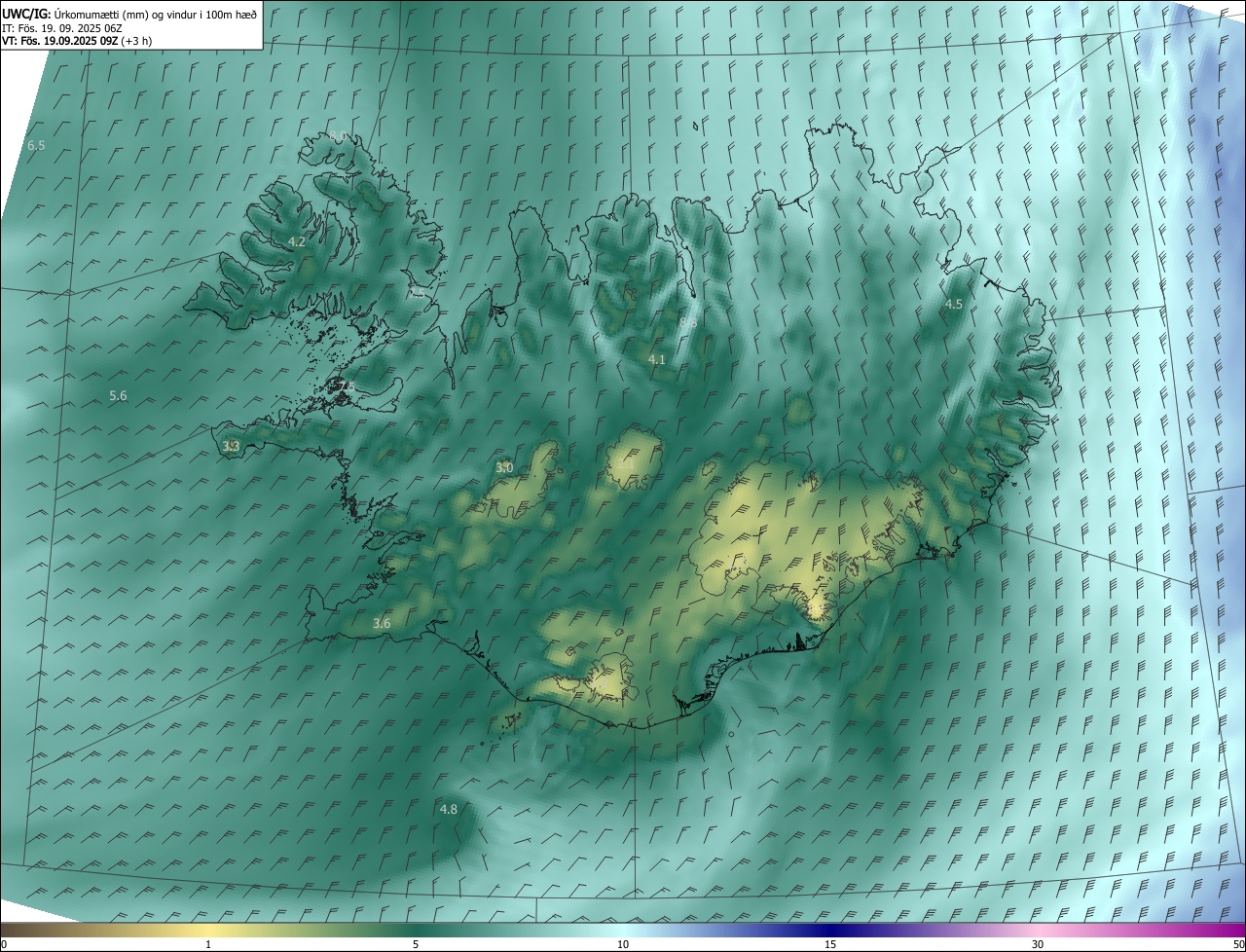Click the '5' label on the colour scale
Screen dimensions: 1246x952
[416, 944]
